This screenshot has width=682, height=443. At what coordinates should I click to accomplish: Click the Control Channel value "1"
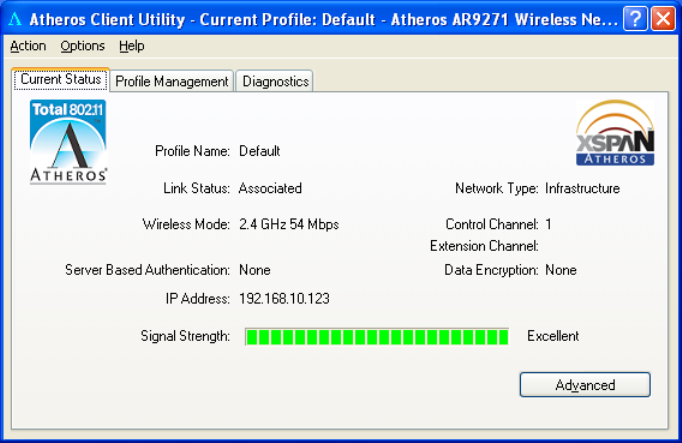(x=548, y=224)
